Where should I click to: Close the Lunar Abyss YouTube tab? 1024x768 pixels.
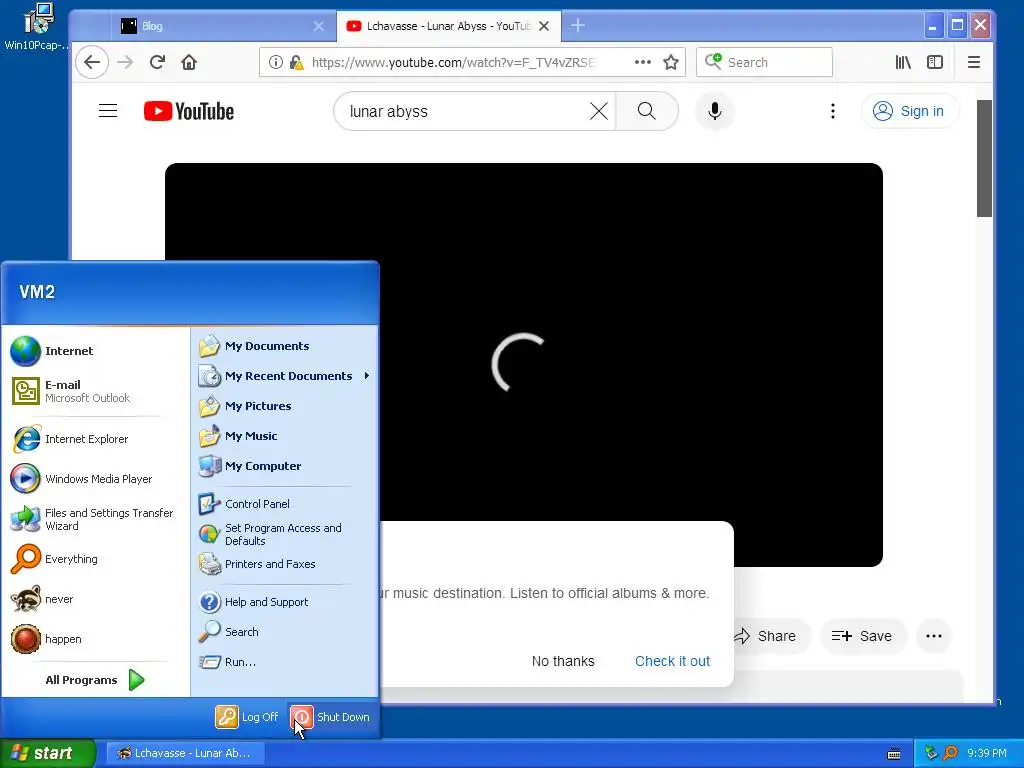(x=544, y=26)
